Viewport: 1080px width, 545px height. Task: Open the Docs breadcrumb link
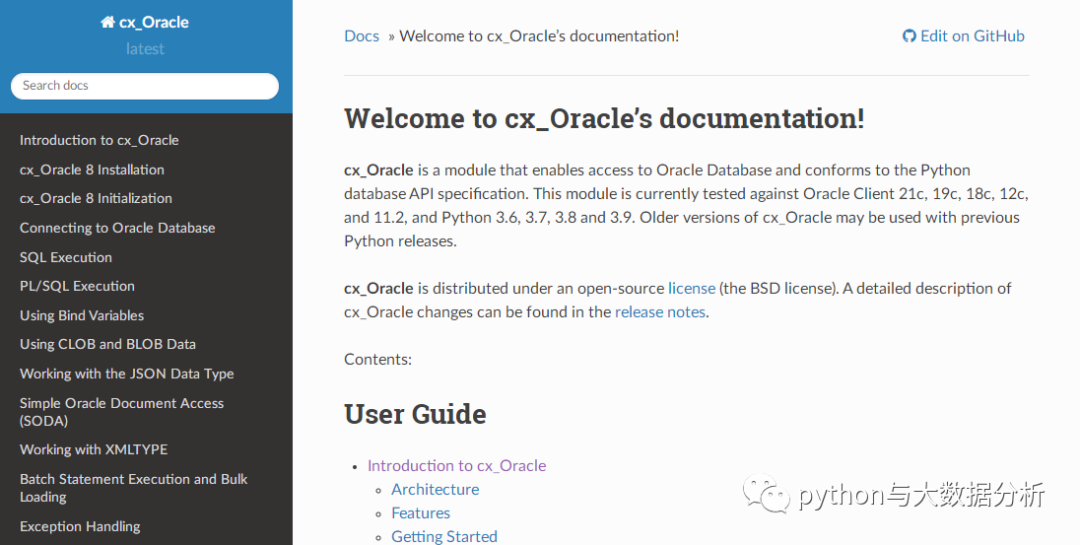[362, 36]
